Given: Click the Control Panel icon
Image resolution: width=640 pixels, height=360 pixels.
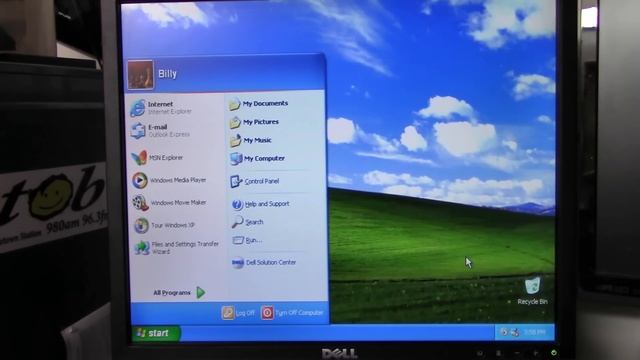Looking at the screenshot, I should pos(236,181).
